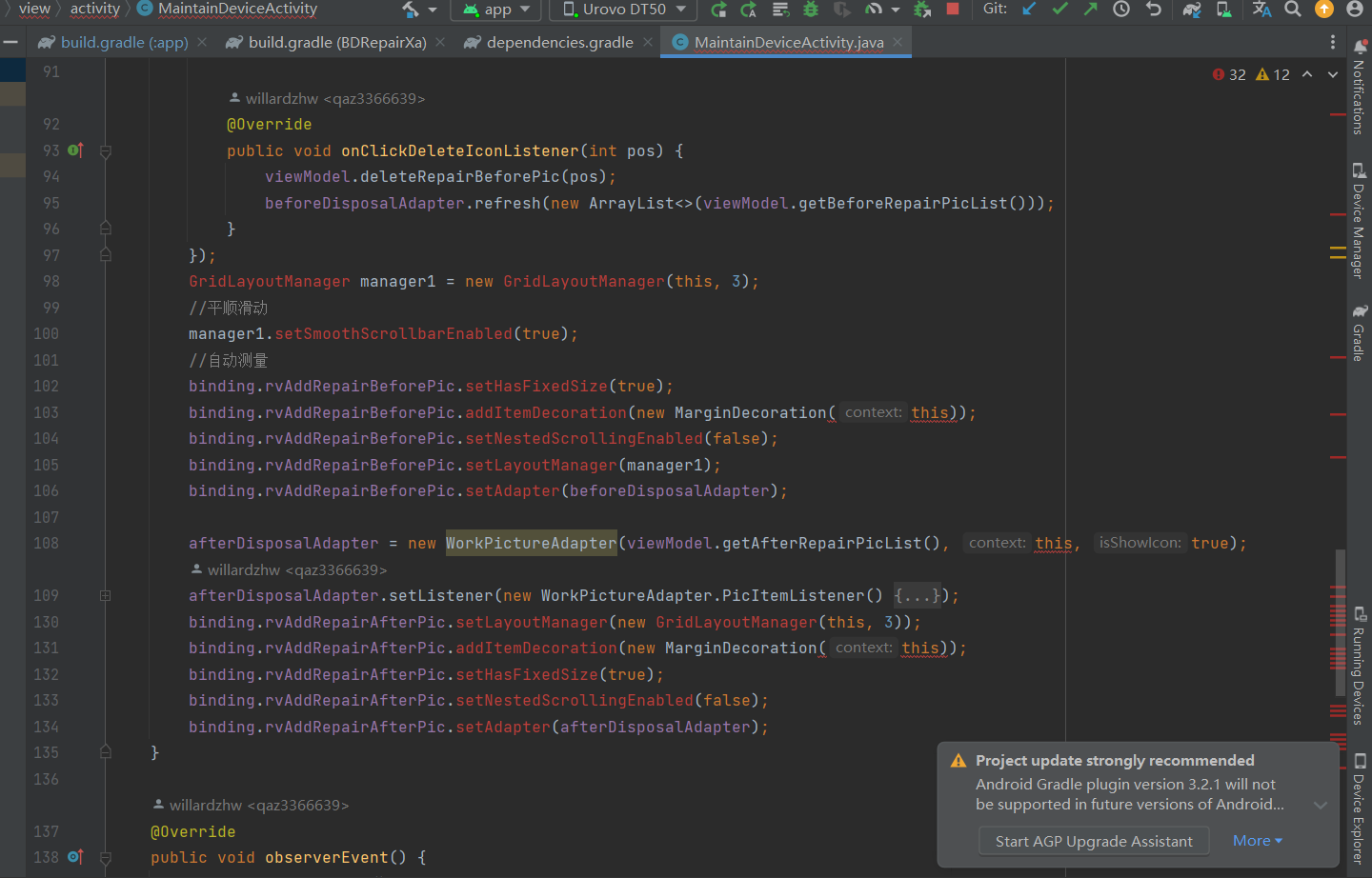
Task: Expand the folded block at line 109
Action: click(106, 595)
